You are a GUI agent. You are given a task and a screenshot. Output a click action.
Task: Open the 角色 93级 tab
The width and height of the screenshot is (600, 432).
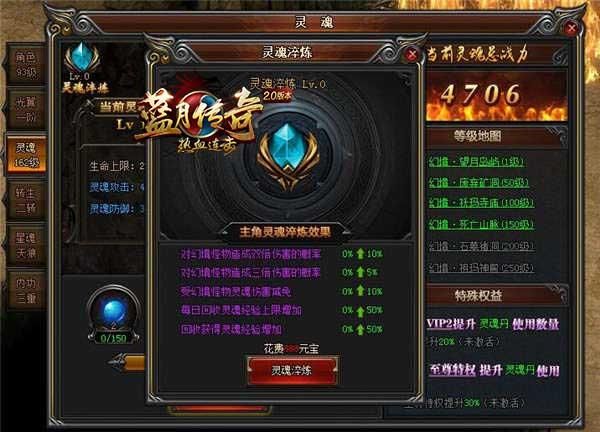coord(26,64)
